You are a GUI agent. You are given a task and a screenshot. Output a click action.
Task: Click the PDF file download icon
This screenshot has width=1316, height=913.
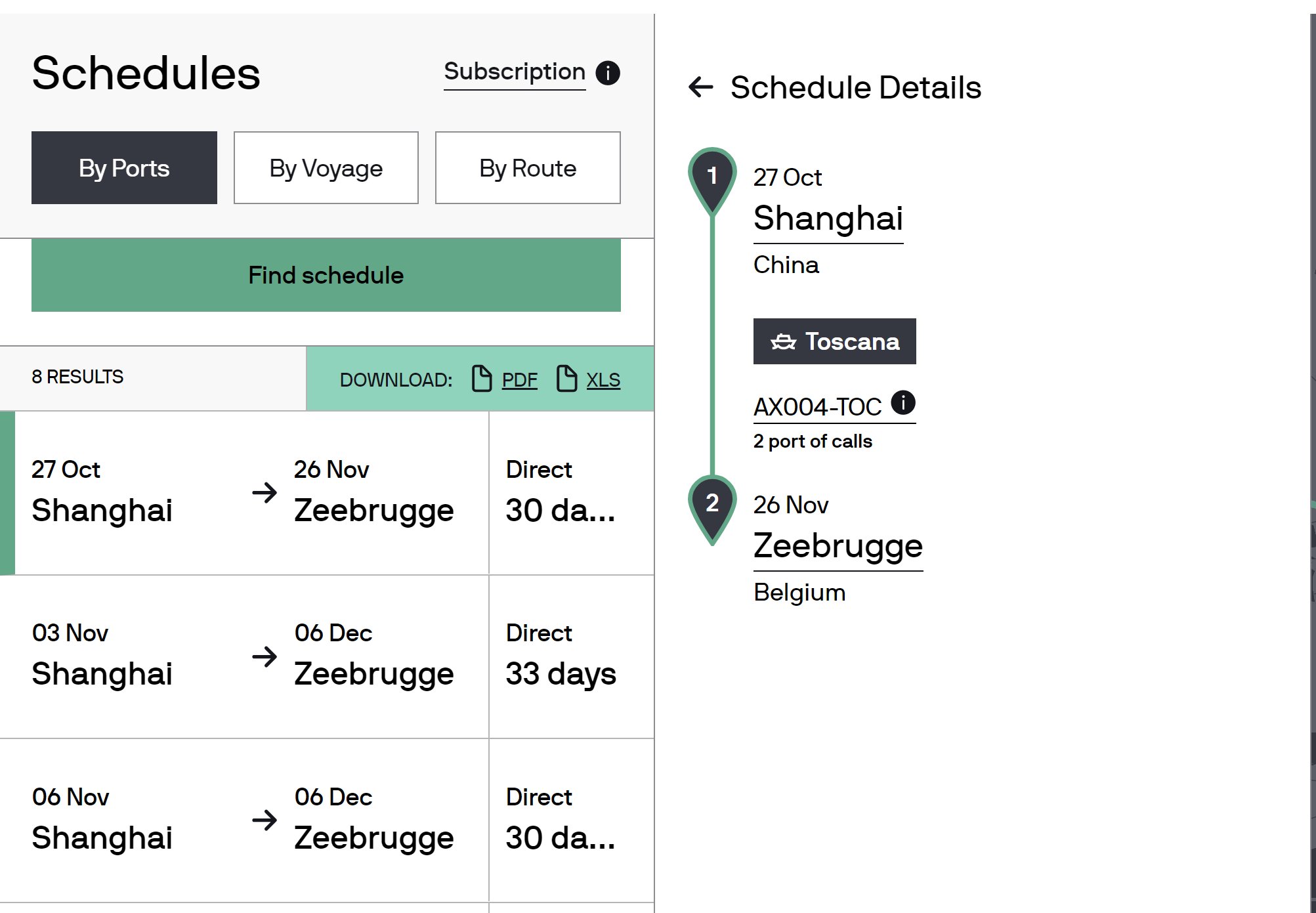point(482,379)
